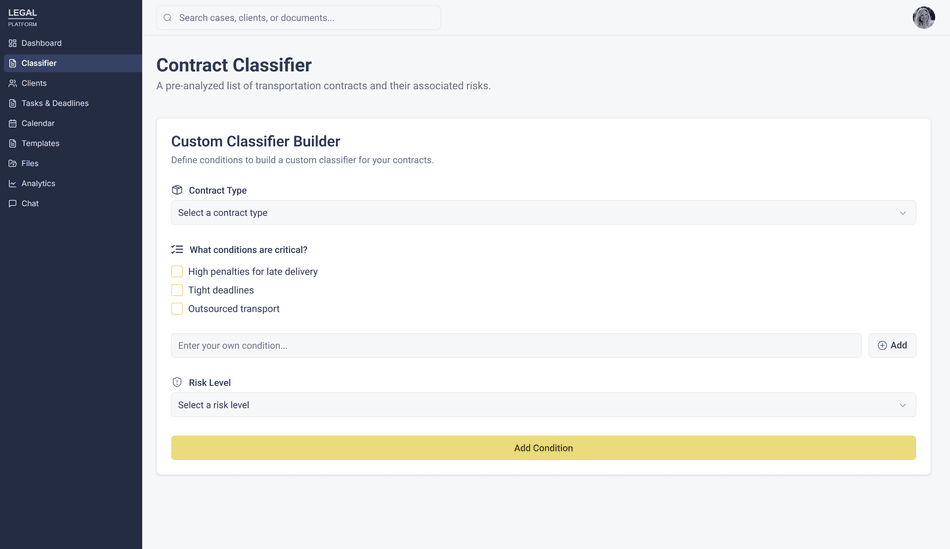Expand the Risk Level dropdown
The image size is (950, 549).
[x=543, y=405]
